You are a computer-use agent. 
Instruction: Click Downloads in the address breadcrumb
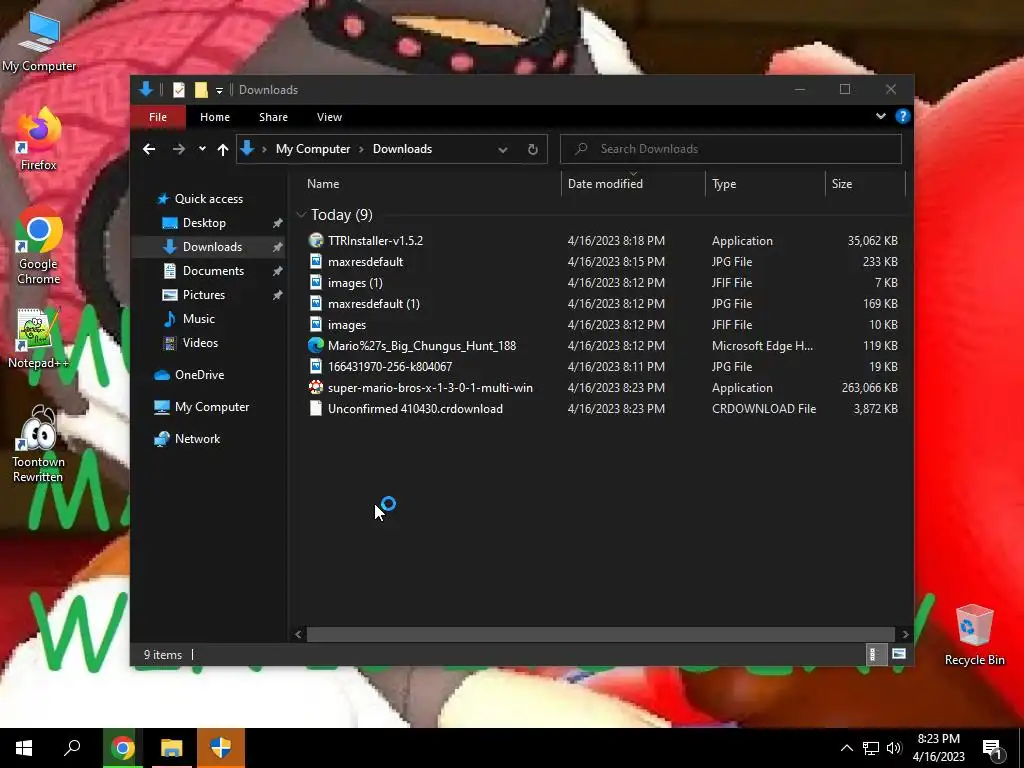pos(402,149)
